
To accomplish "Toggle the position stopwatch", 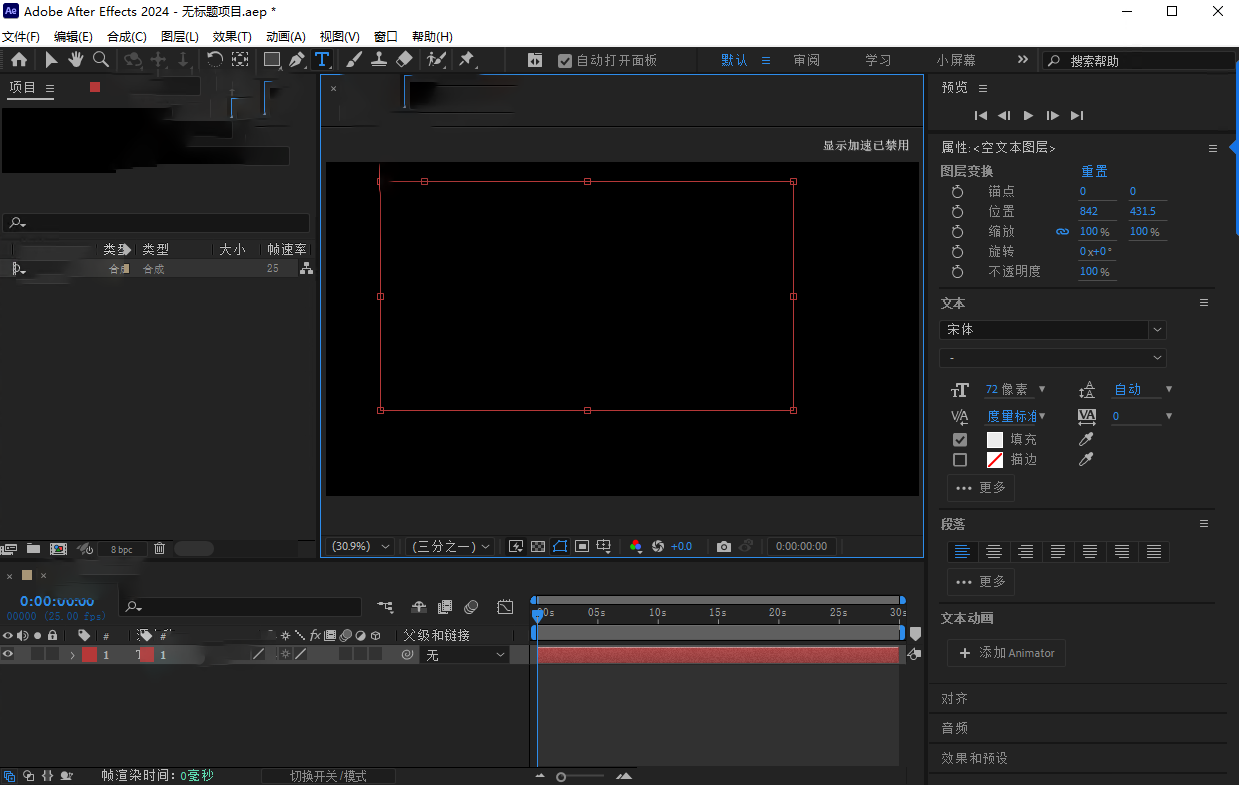I will (x=957, y=211).
